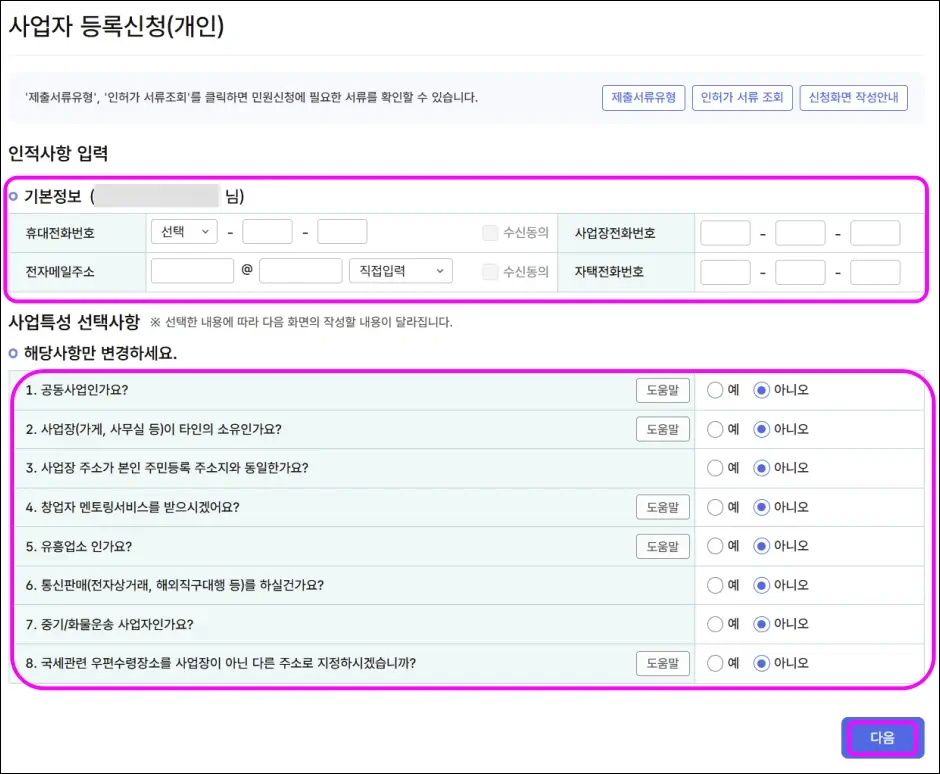Focus middle 자택전화번호 field
940x774 pixels.
(x=800, y=272)
